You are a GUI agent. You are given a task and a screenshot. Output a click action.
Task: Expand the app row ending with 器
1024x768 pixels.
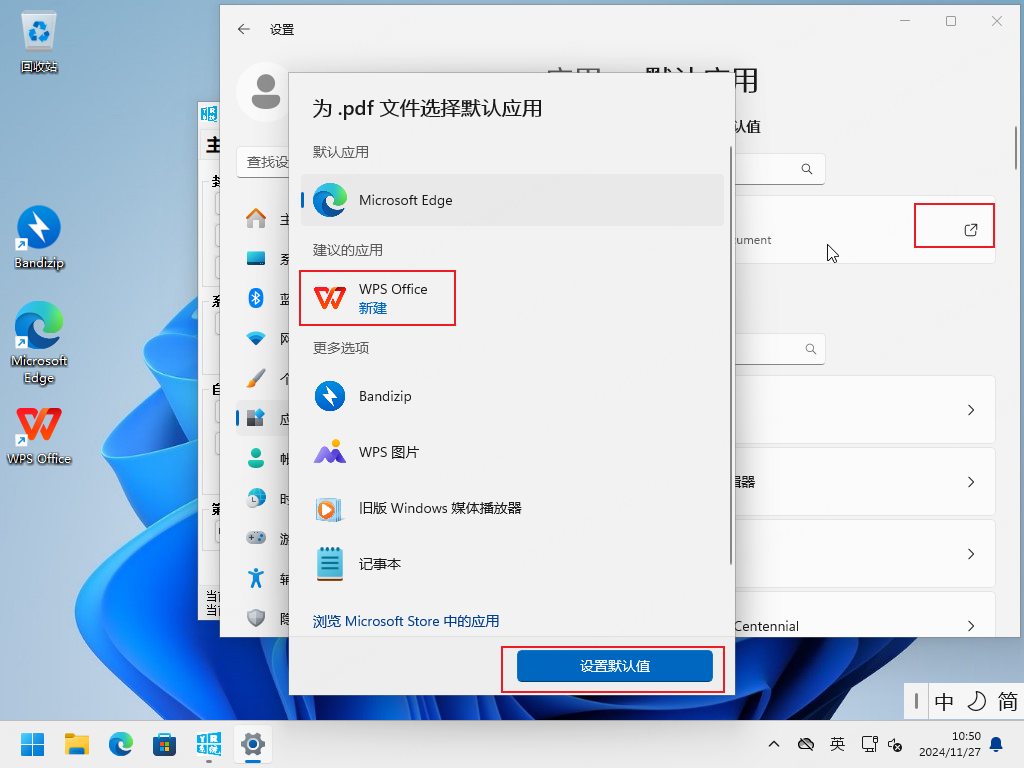pos(969,482)
